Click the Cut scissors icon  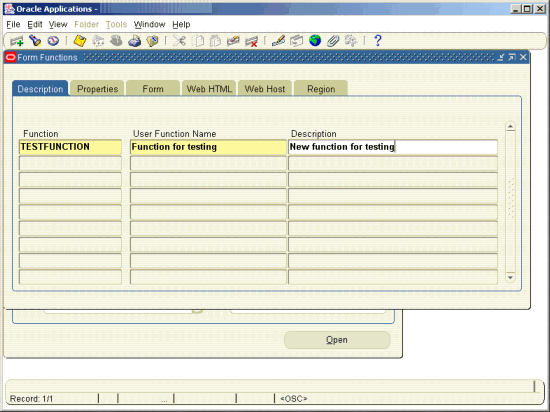point(179,41)
